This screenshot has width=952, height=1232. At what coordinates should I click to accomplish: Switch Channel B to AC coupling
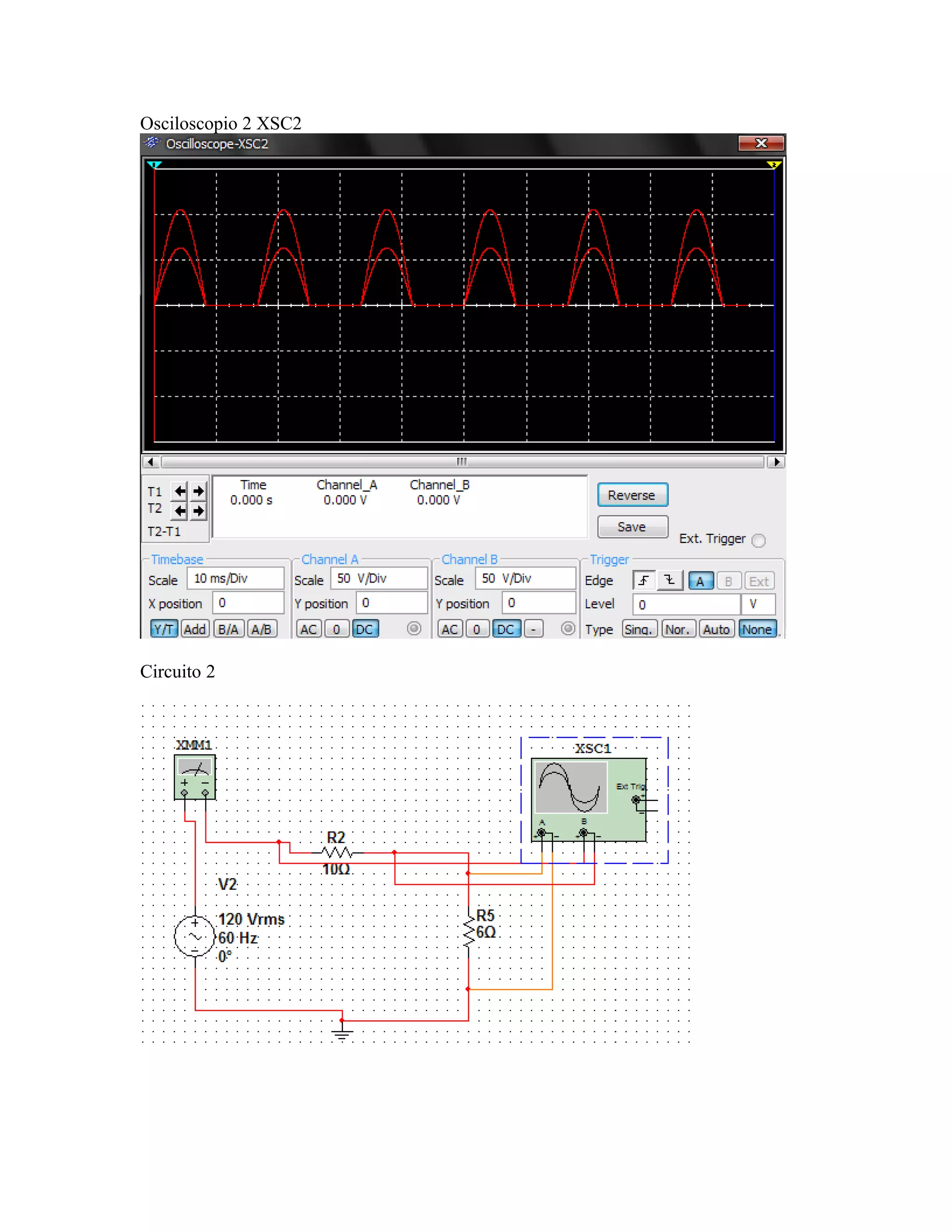click(450, 629)
